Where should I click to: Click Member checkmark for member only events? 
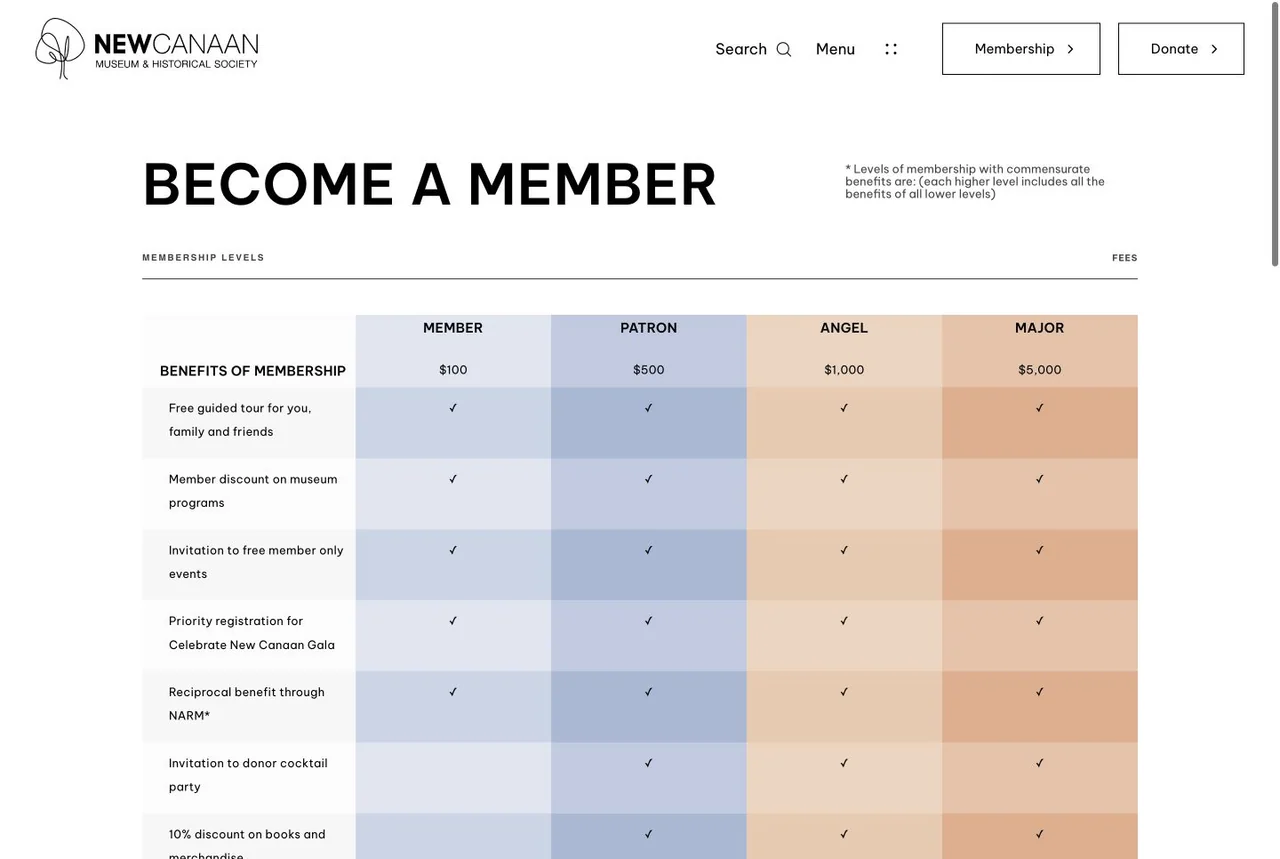coord(453,550)
